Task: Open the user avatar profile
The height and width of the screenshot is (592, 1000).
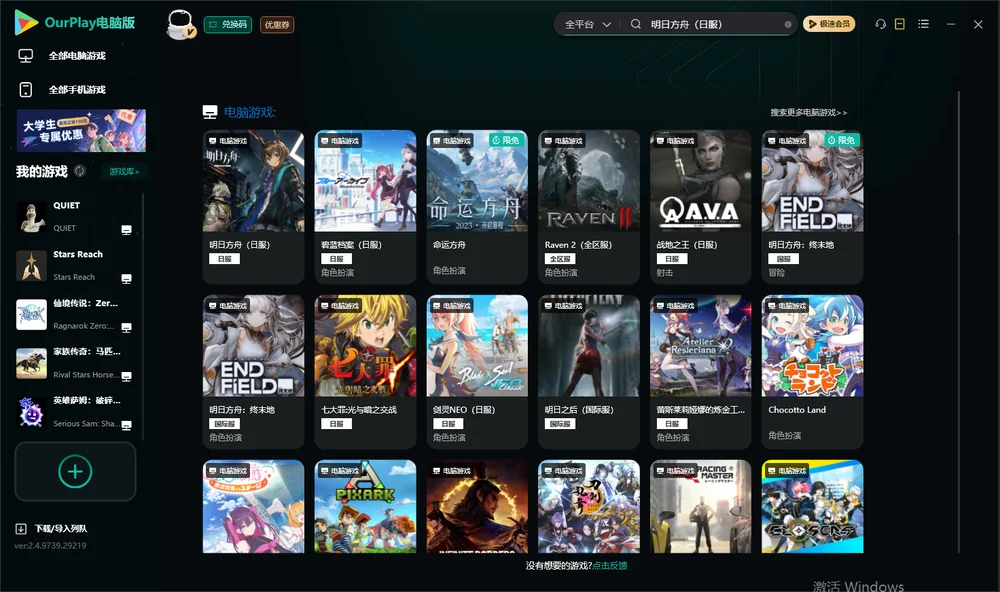Action: pos(180,24)
